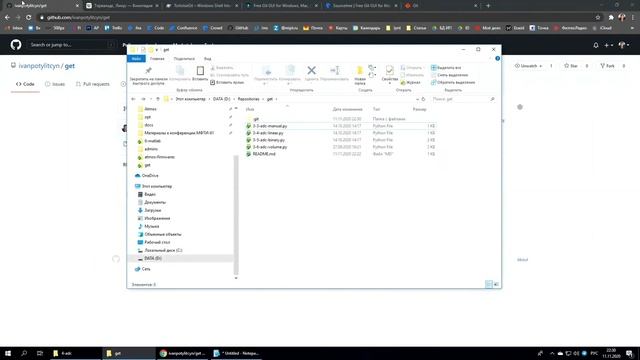Click Repositories in Explorer breadcrumb
This screenshot has width=640, height=360.
point(249,99)
